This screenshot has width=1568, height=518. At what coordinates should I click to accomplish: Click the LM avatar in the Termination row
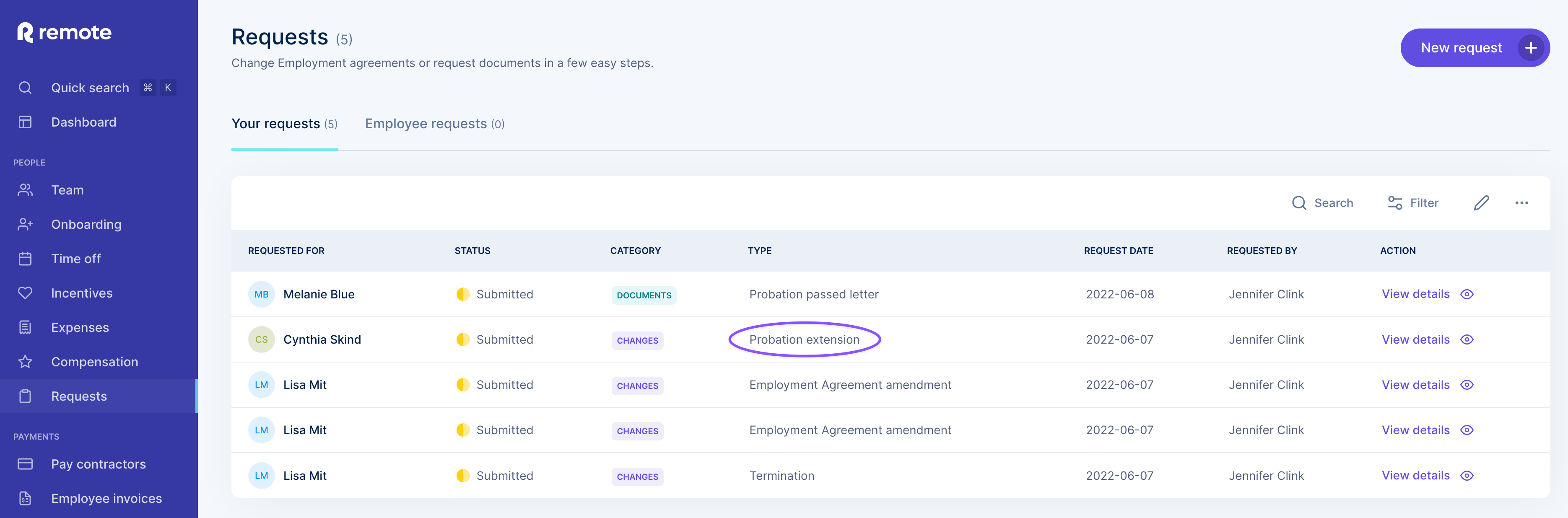click(261, 476)
